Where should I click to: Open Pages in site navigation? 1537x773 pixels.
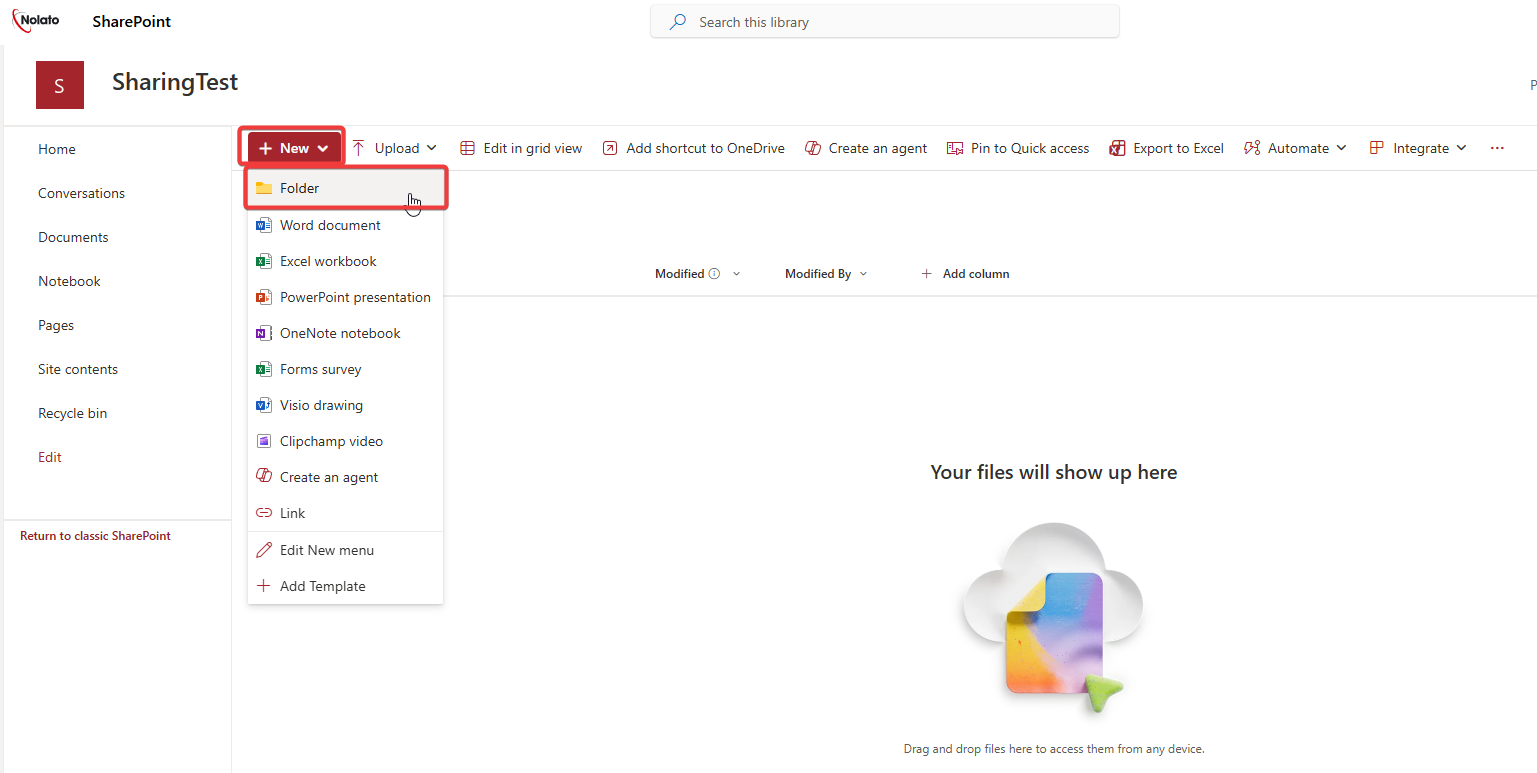point(56,325)
